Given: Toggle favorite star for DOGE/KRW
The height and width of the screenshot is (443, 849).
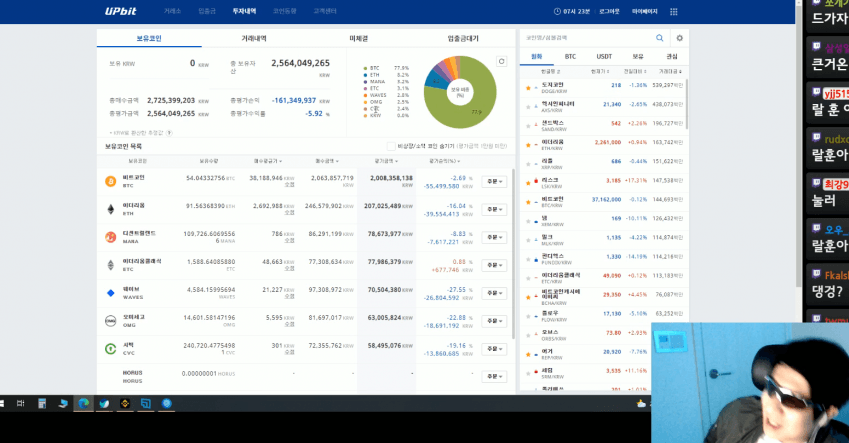Looking at the screenshot, I should [528, 88].
